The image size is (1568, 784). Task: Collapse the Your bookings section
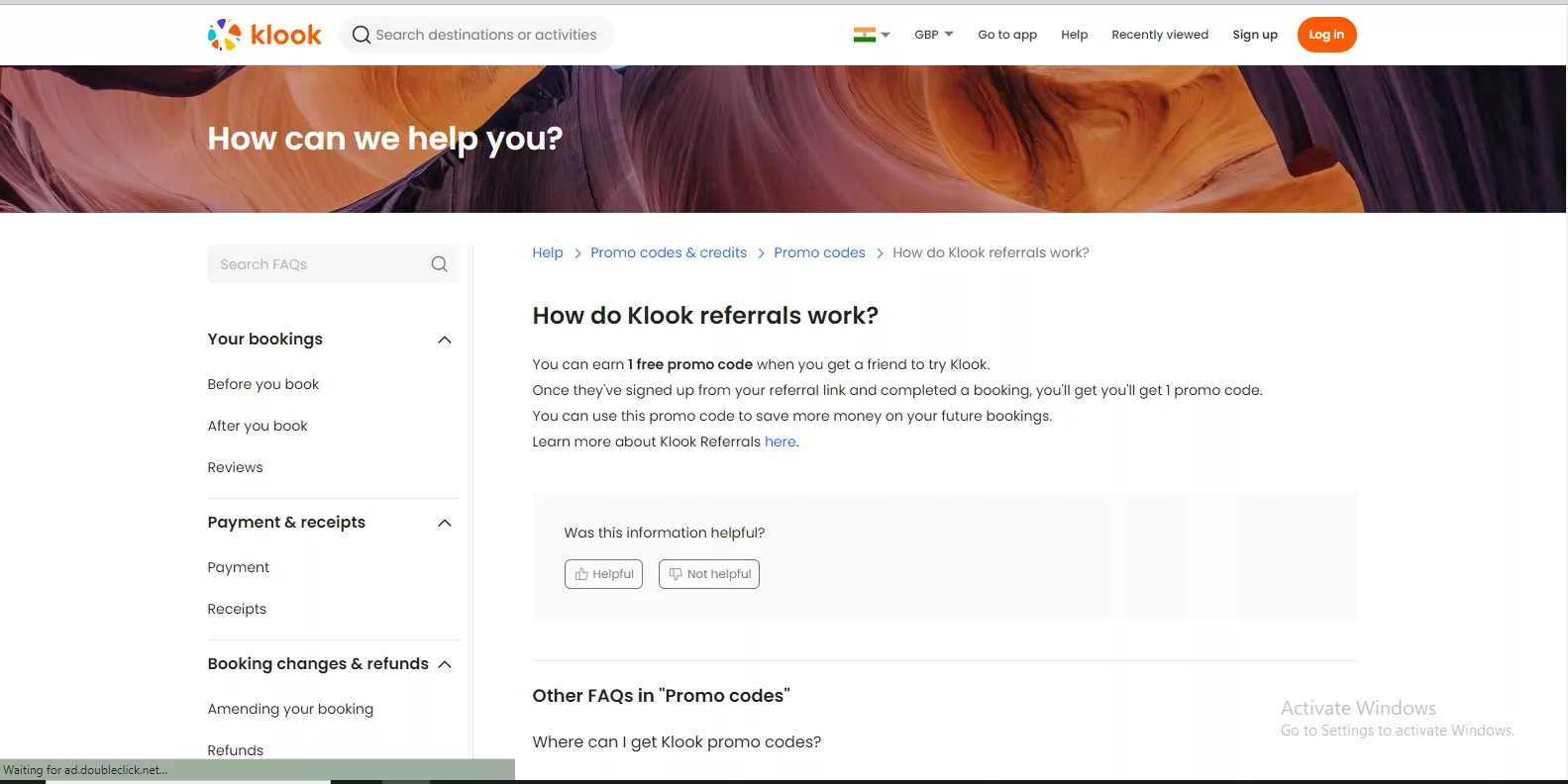click(x=445, y=340)
